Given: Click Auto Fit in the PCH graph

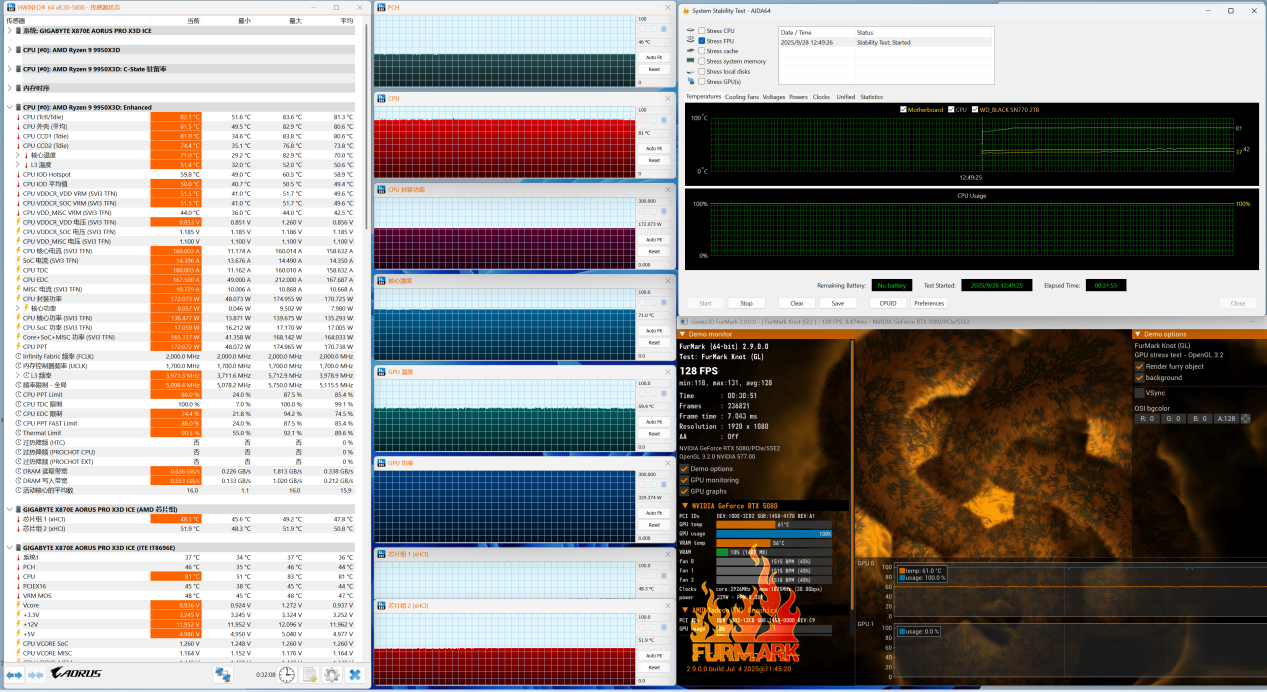Looking at the screenshot, I should [653, 57].
